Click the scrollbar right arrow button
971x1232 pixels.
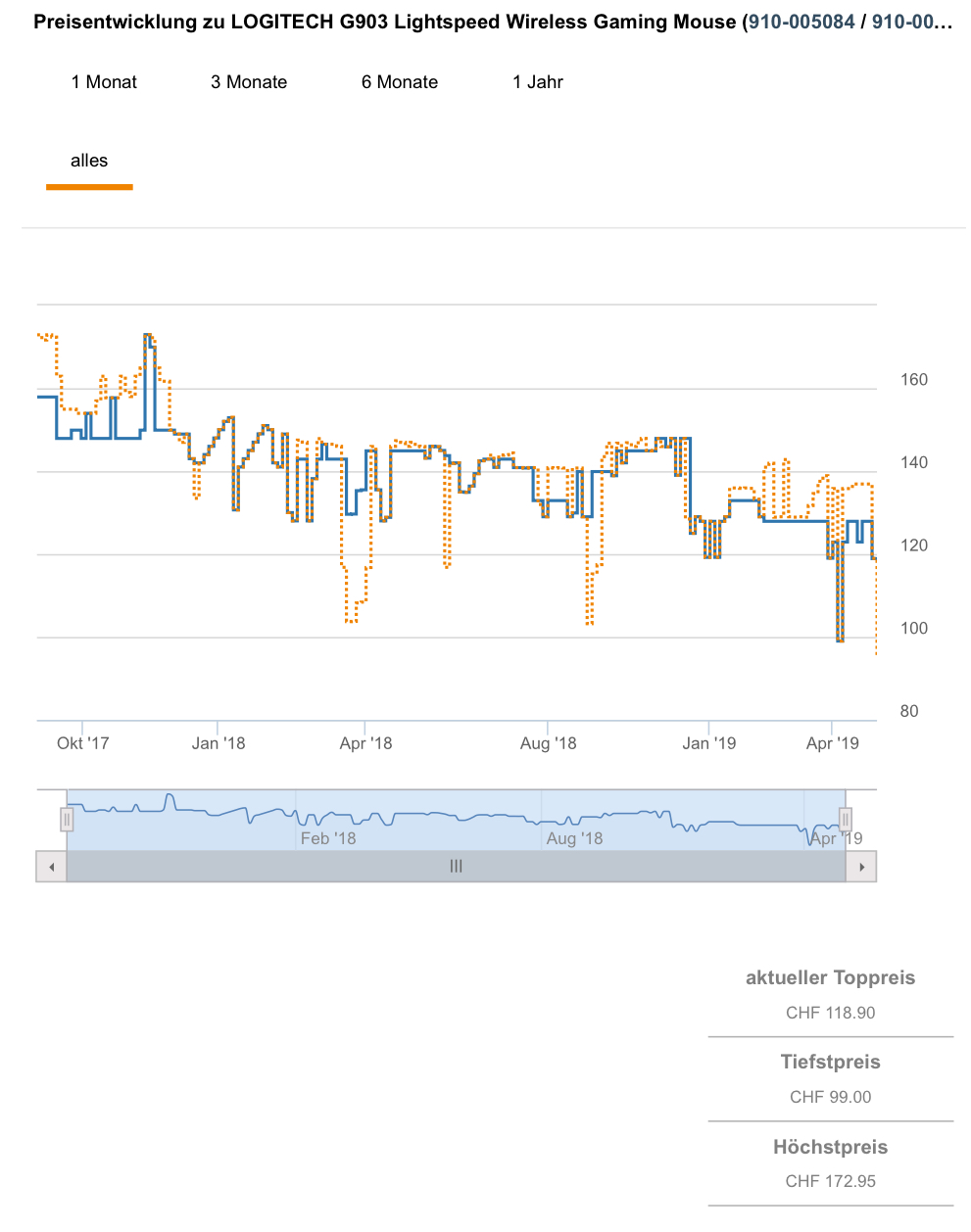pos(861,867)
